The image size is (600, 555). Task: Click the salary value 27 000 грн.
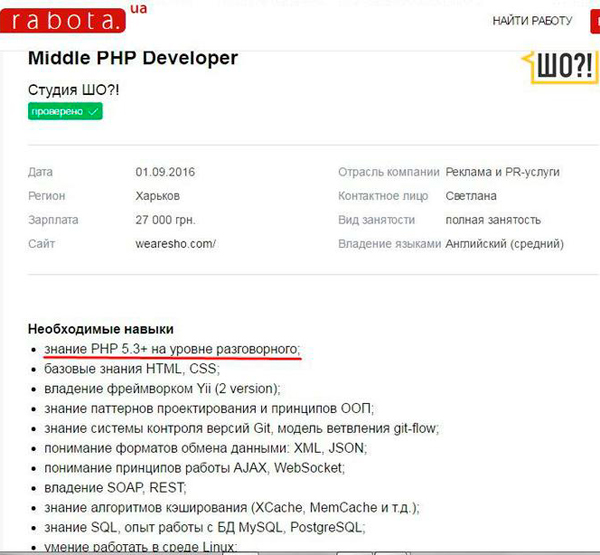click(x=165, y=220)
